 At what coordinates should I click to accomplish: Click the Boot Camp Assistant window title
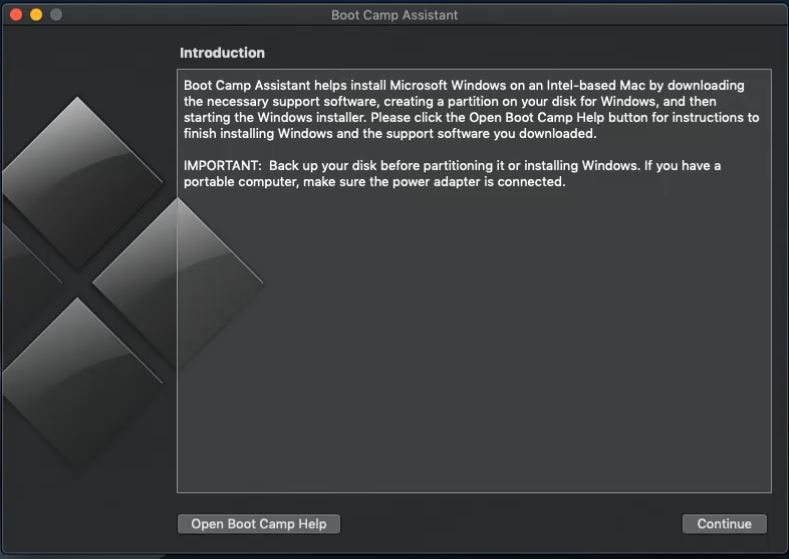394,15
